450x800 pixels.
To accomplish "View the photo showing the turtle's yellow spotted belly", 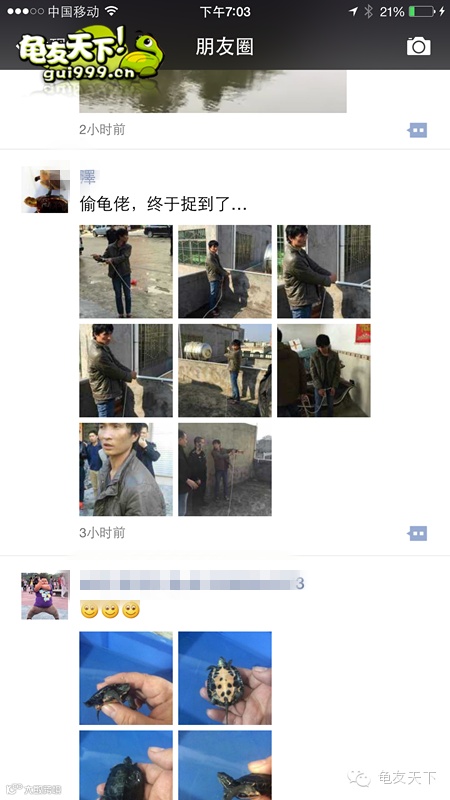I will pos(225,678).
